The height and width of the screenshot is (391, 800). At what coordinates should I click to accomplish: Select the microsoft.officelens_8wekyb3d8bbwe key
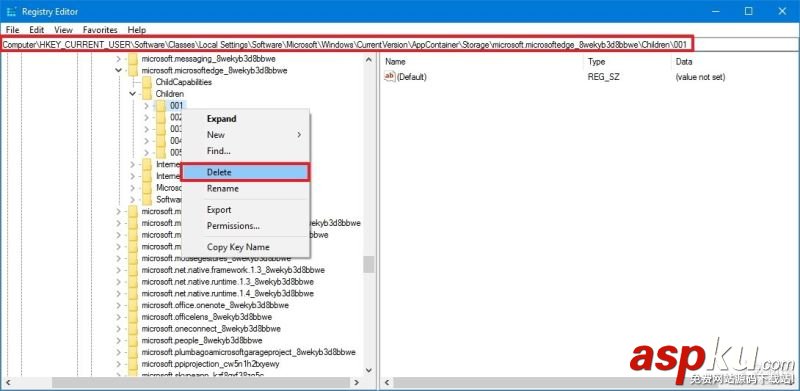[x=206, y=317]
